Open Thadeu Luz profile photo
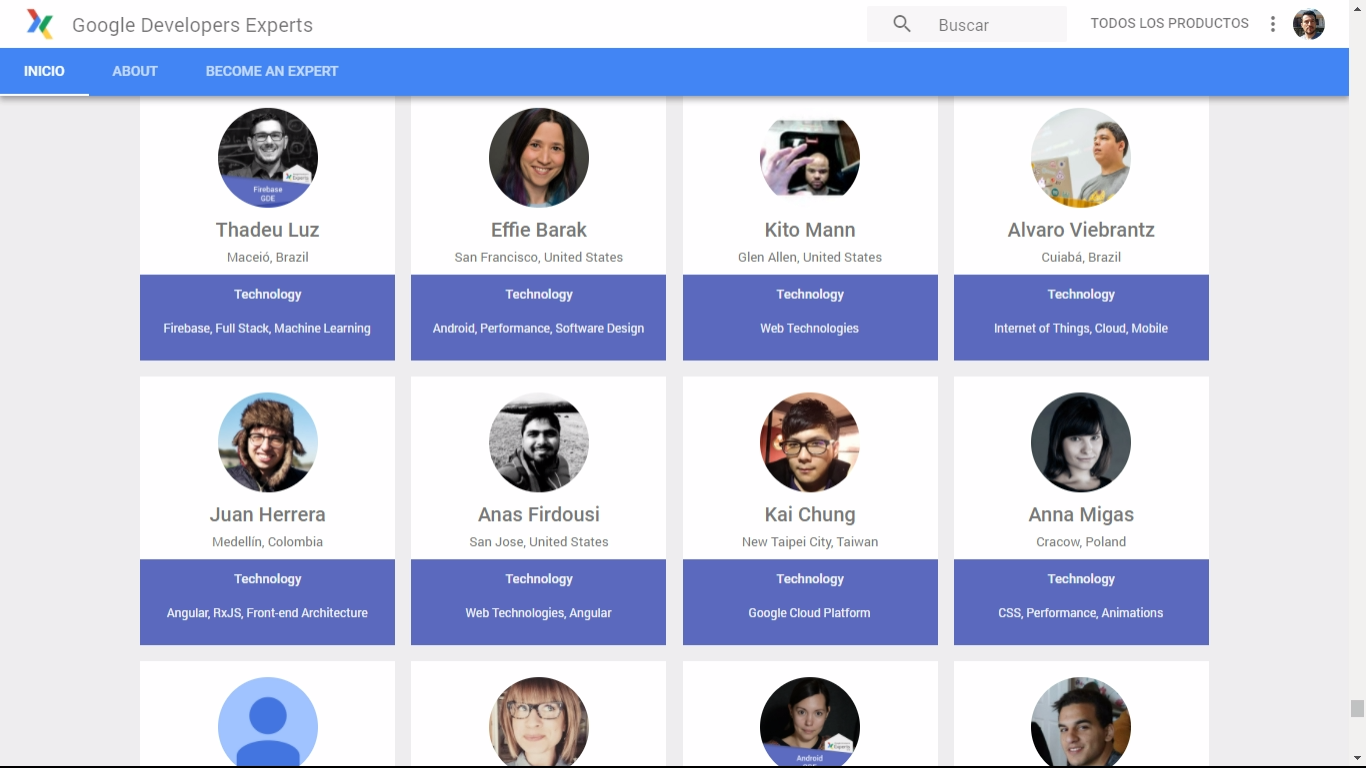Screen dimensions: 1366x768 click(x=268, y=158)
